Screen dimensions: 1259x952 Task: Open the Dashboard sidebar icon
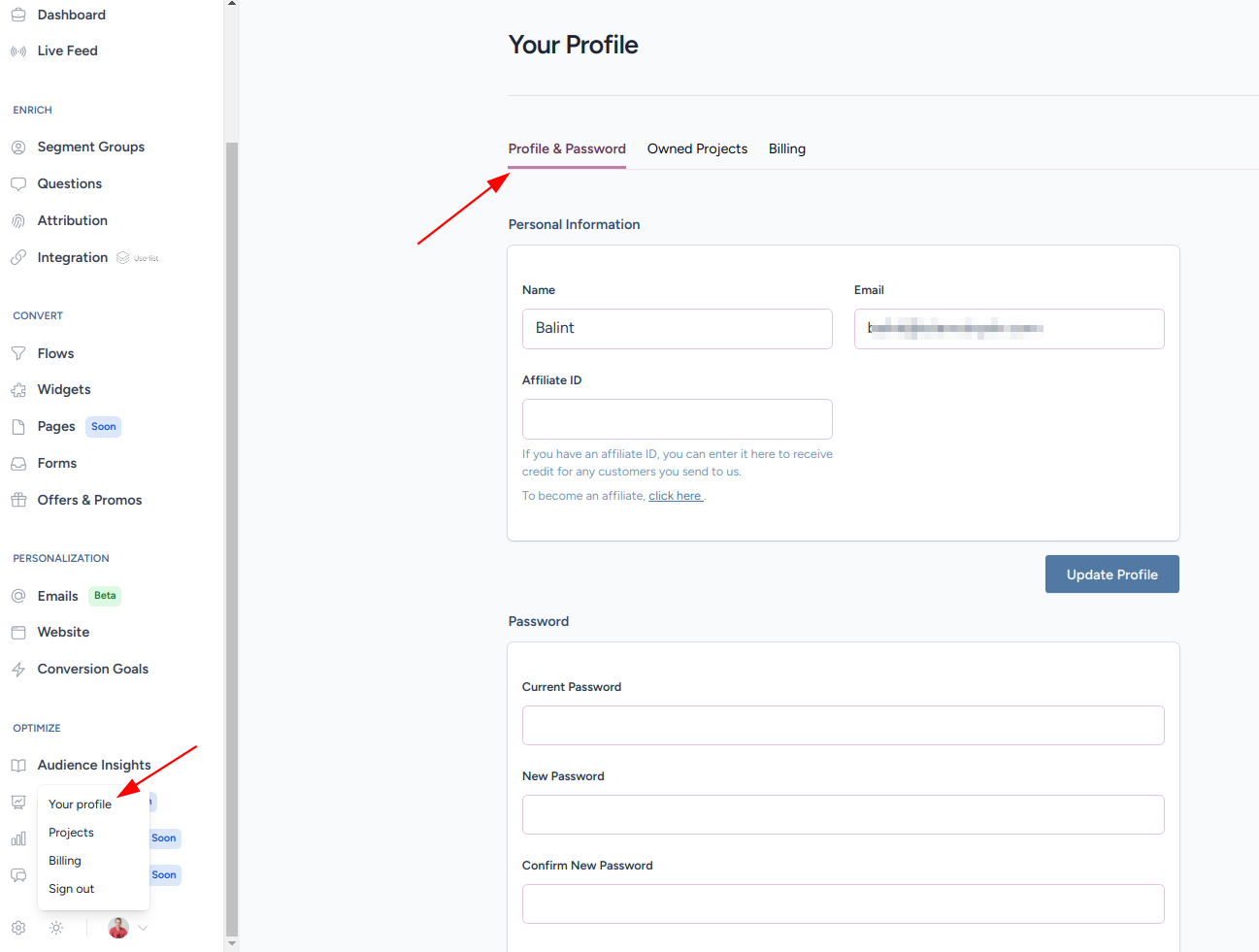click(18, 15)
